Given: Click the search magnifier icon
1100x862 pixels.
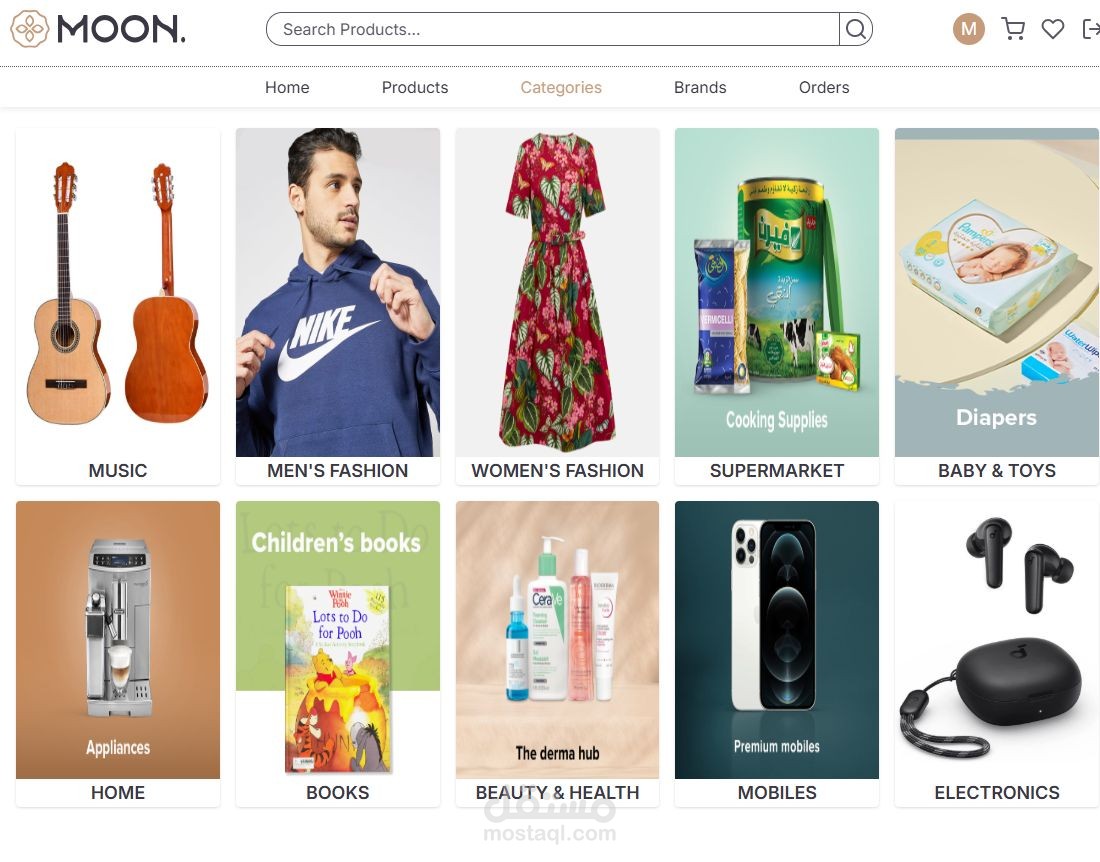Looking at the screenshot, I should 855,29.
